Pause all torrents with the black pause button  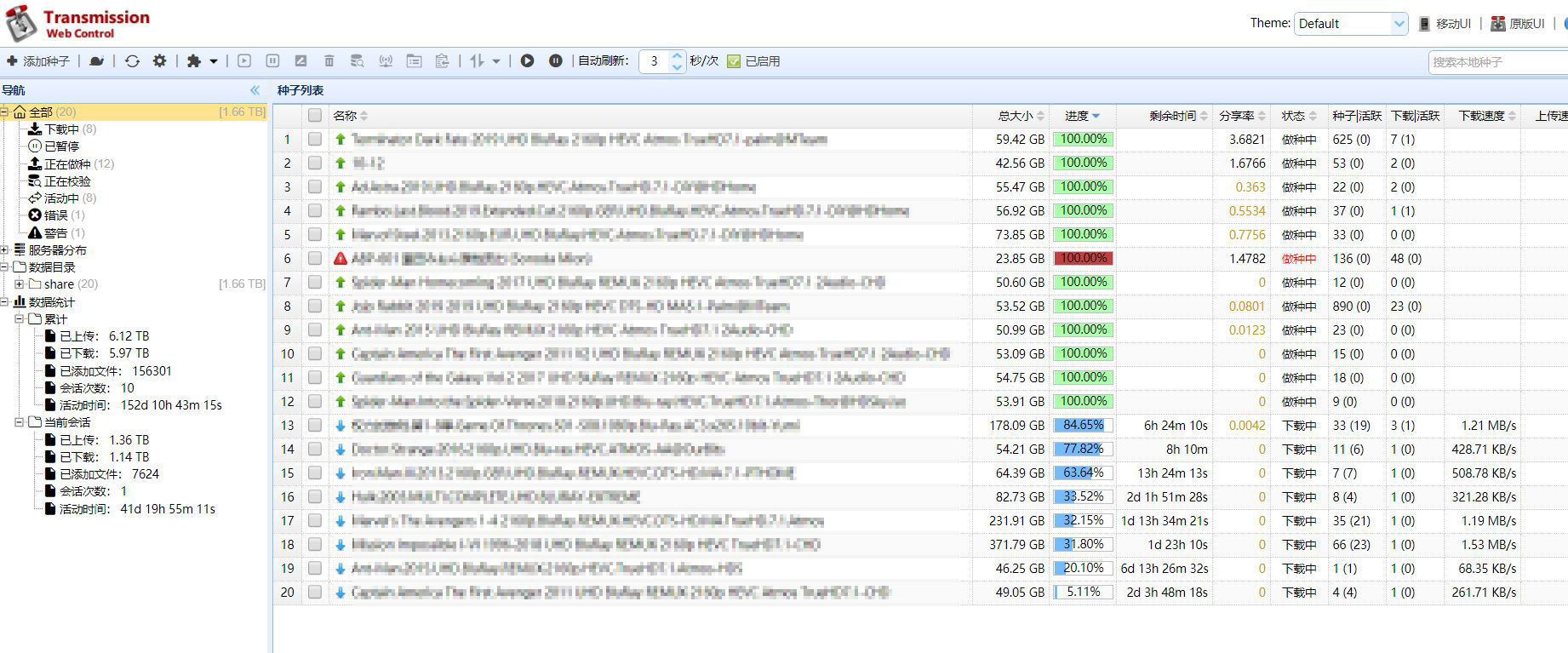tap(555, 61)
